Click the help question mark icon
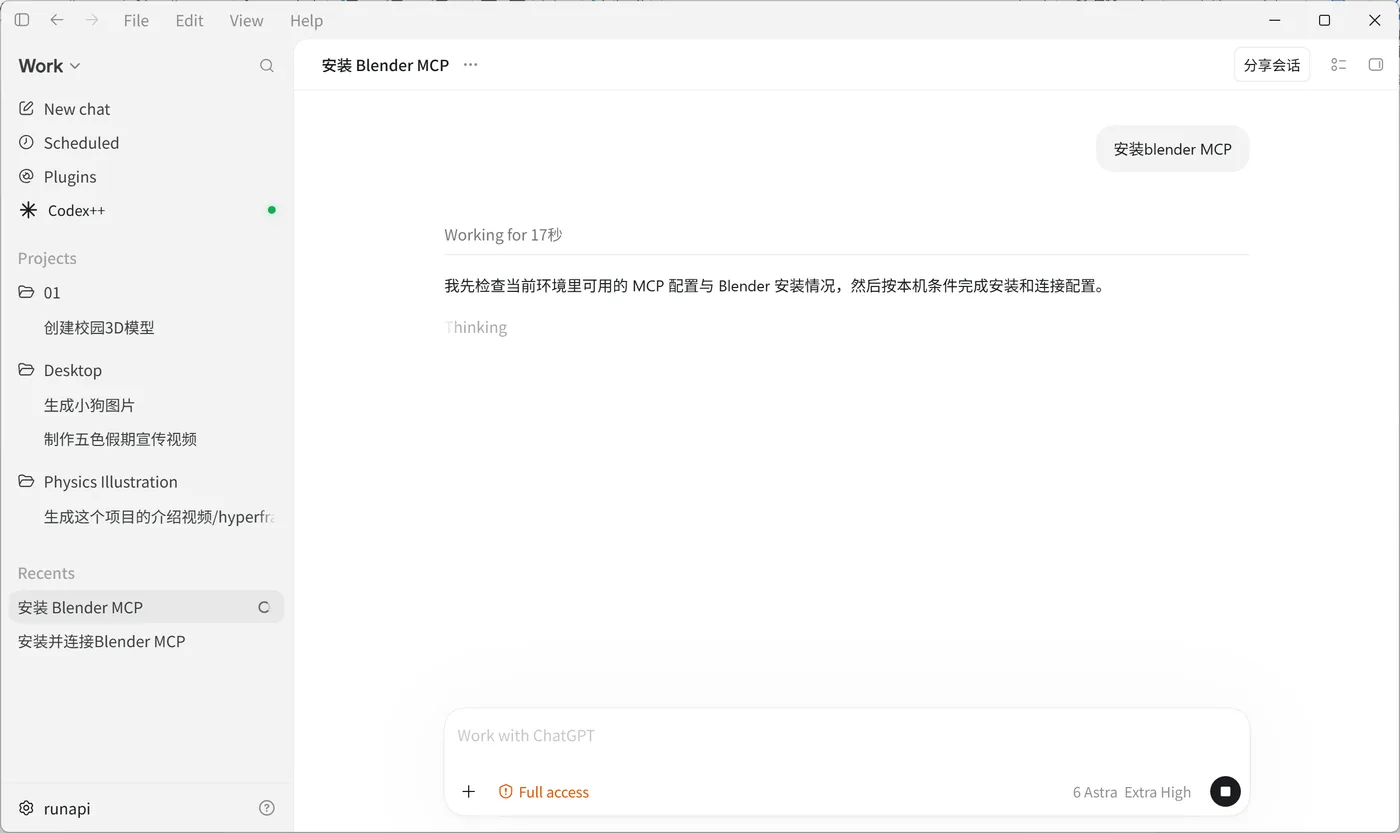This screenshot has width=1400, height=833. [x=267, y=808]
